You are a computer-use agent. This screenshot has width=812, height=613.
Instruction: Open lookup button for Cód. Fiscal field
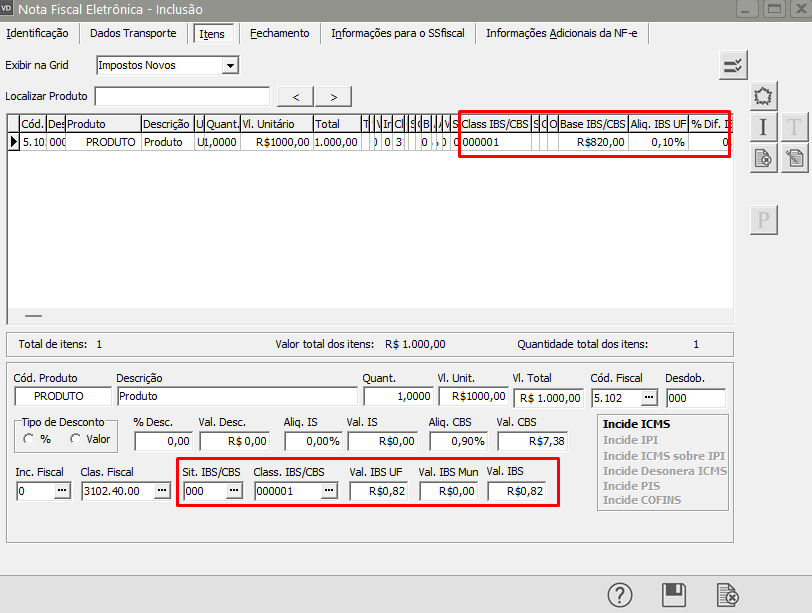649,397
